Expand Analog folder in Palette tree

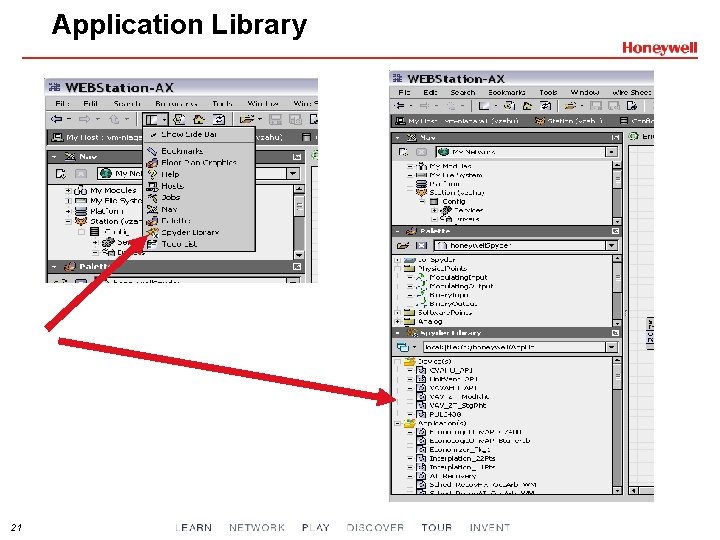pyautogui.click(x=398, y=321)
